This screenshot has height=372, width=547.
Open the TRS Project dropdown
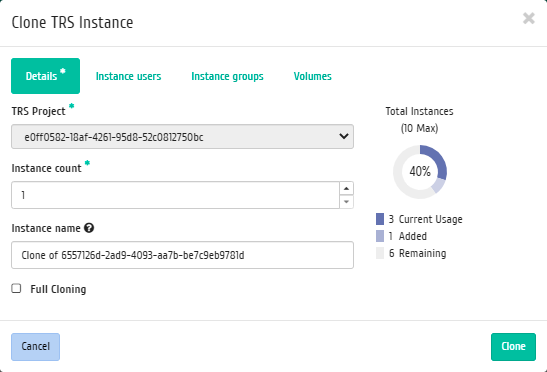[x=182, y=136]
